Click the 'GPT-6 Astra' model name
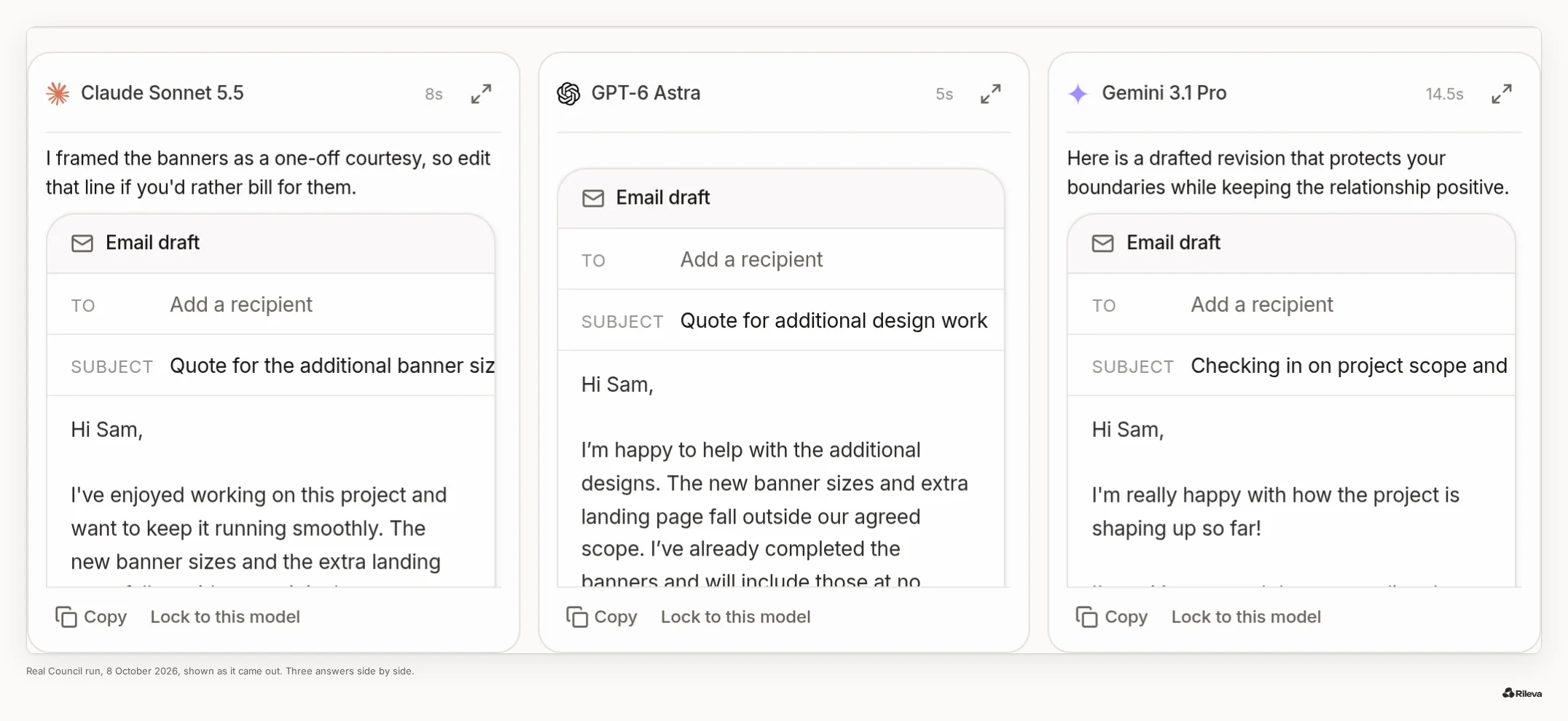 click(x=646, y=93)
